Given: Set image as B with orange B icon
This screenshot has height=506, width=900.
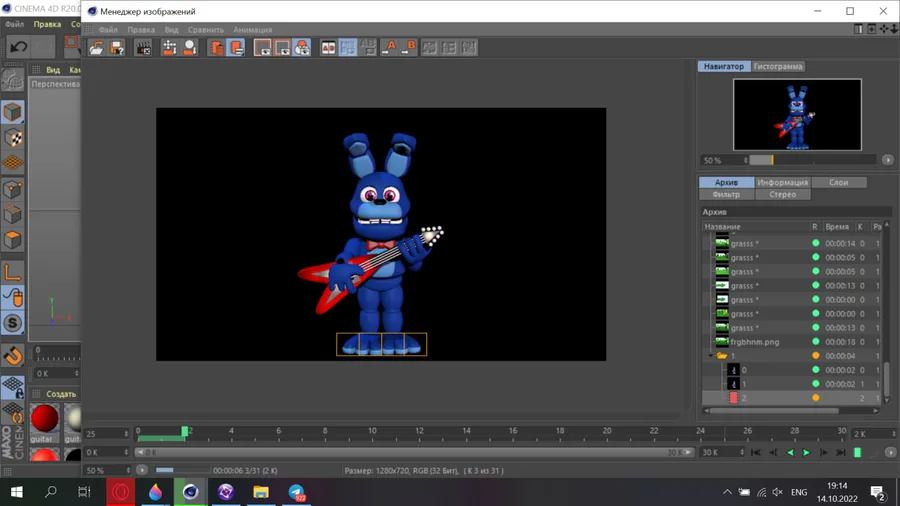Looking at the screenshot, I should click(409, 48).
